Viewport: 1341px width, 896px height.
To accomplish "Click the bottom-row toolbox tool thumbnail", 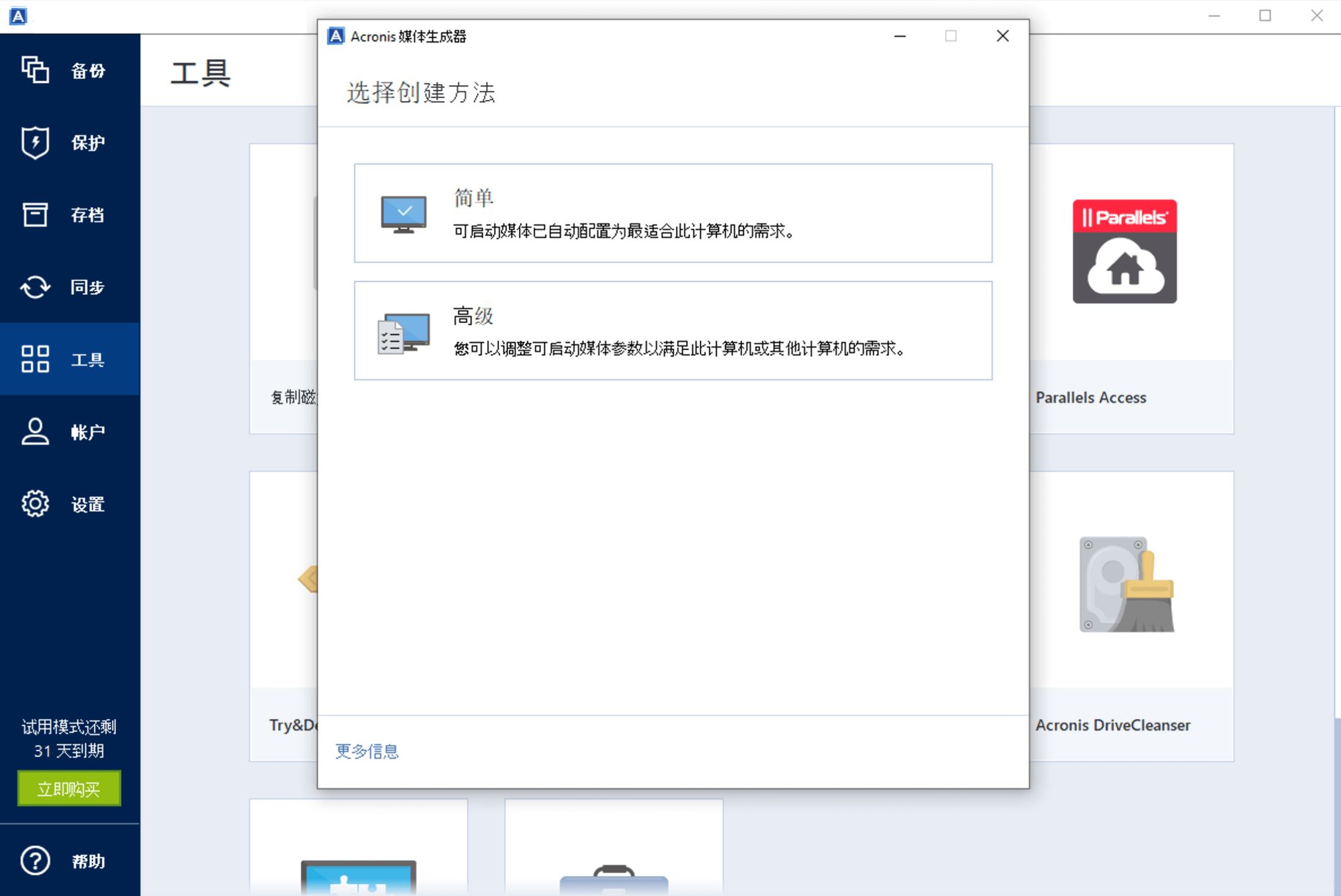I will coord(614,880).
